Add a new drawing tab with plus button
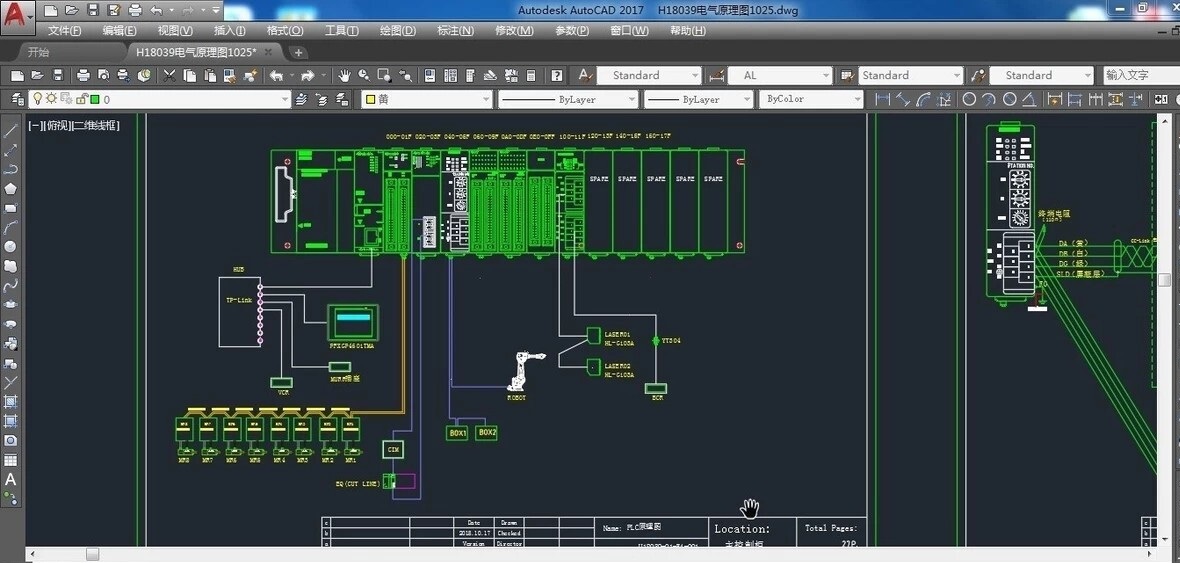The height and width of the screenshot is (563, 1180). click(298, 52)
